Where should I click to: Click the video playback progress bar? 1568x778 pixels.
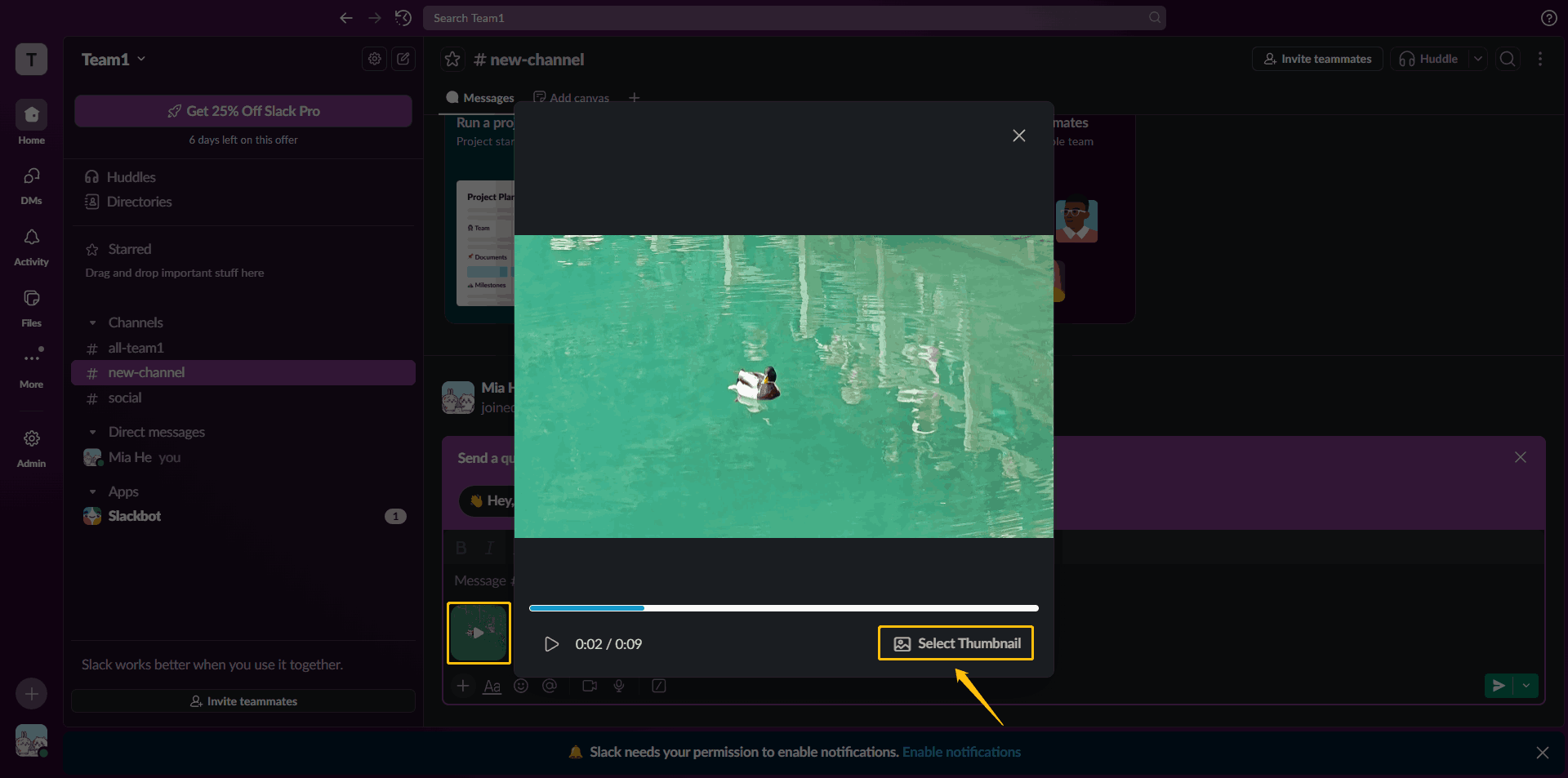point(784,607)
